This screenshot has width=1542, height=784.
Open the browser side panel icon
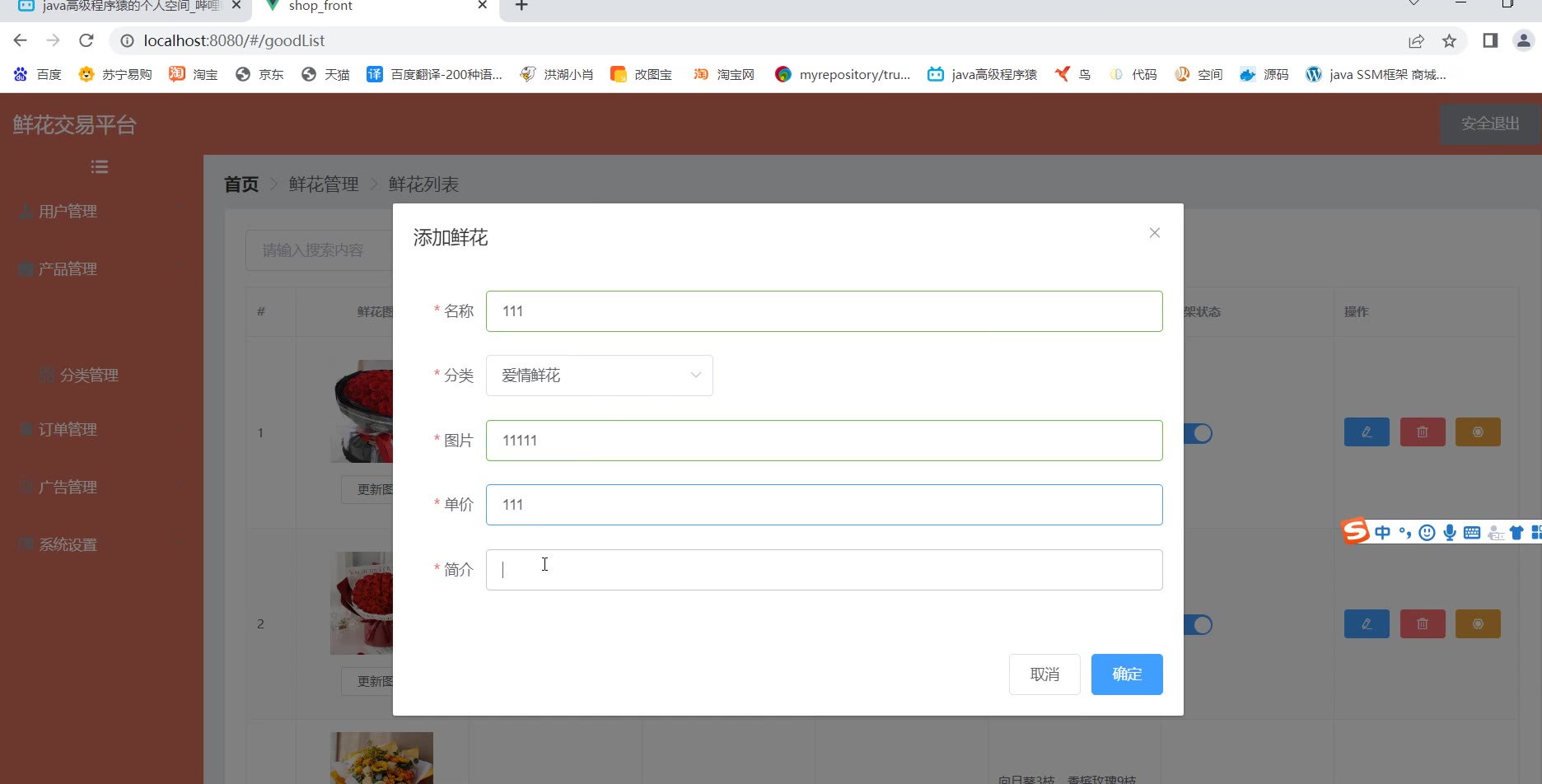tap(1490, 40)
